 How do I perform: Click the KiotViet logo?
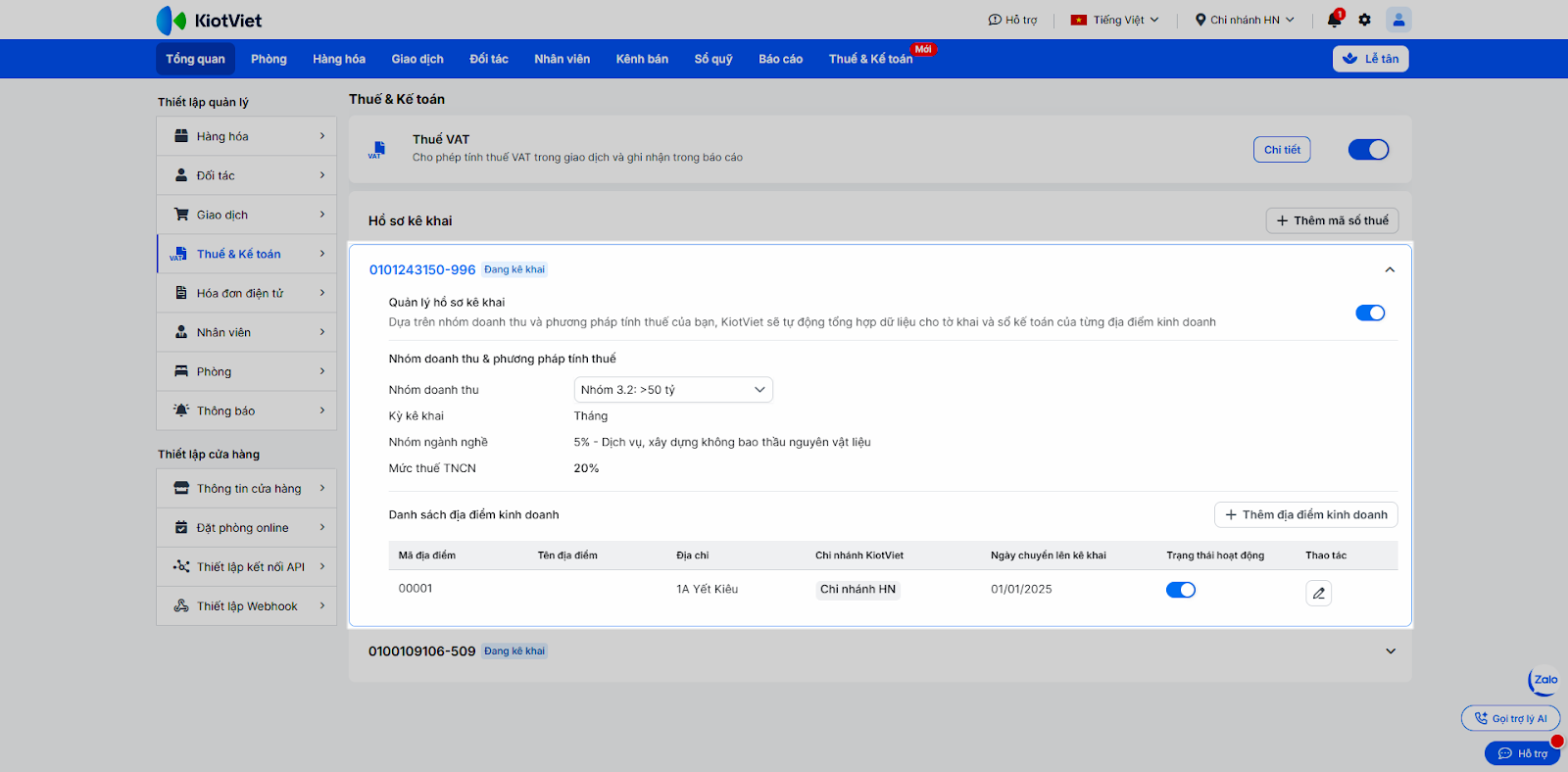tap(209, 21)
